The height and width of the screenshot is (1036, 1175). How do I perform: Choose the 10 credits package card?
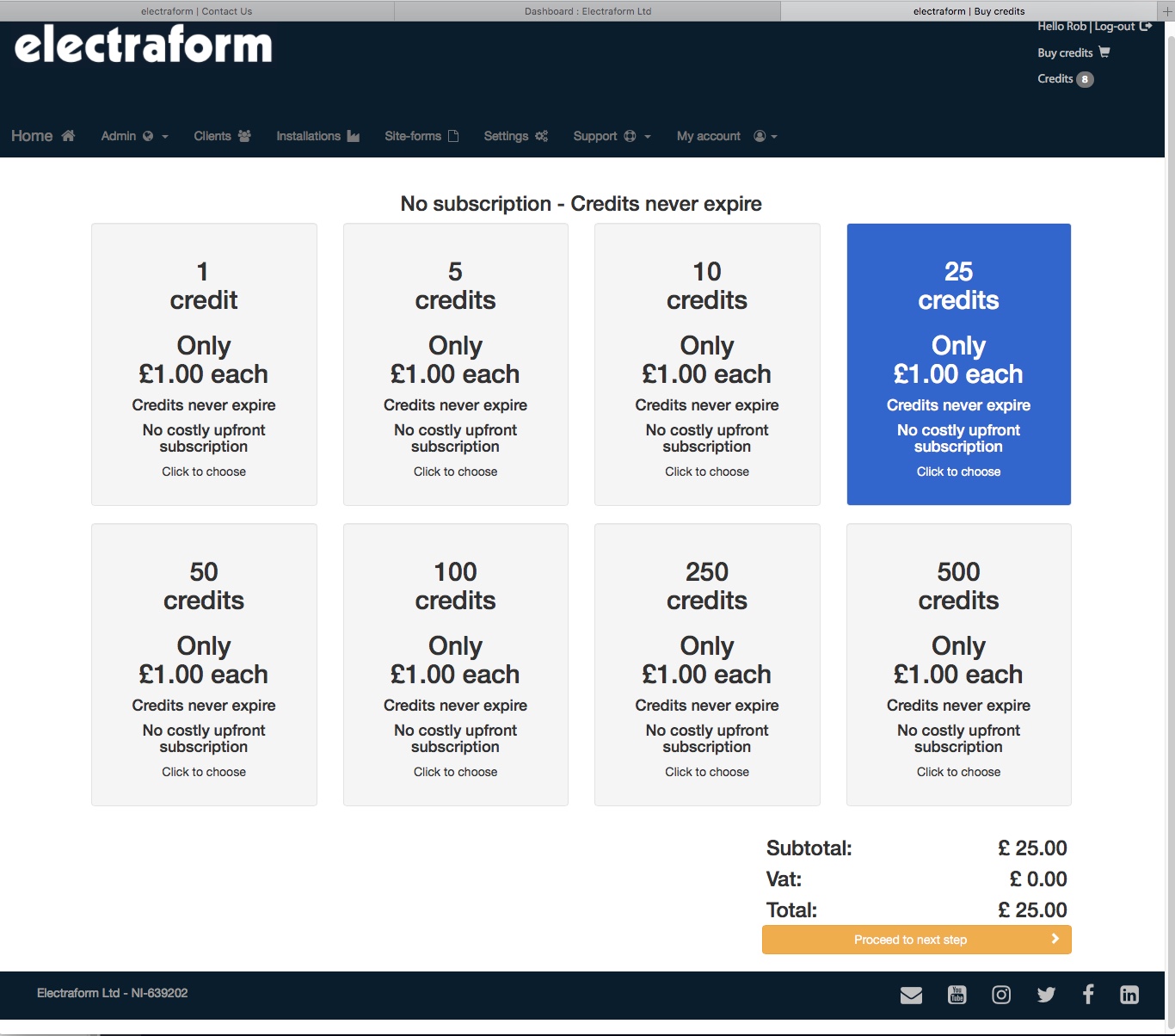pos(707,364)
